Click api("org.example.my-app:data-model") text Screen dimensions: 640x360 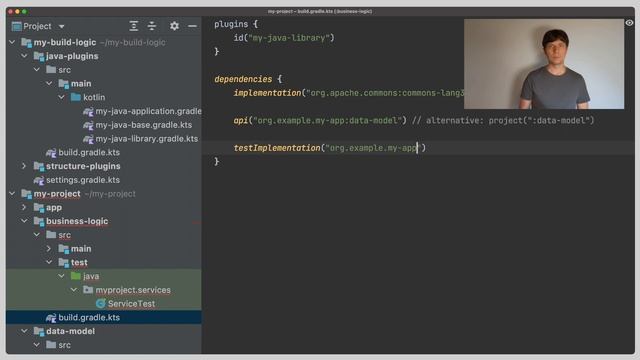coord(320,120)
